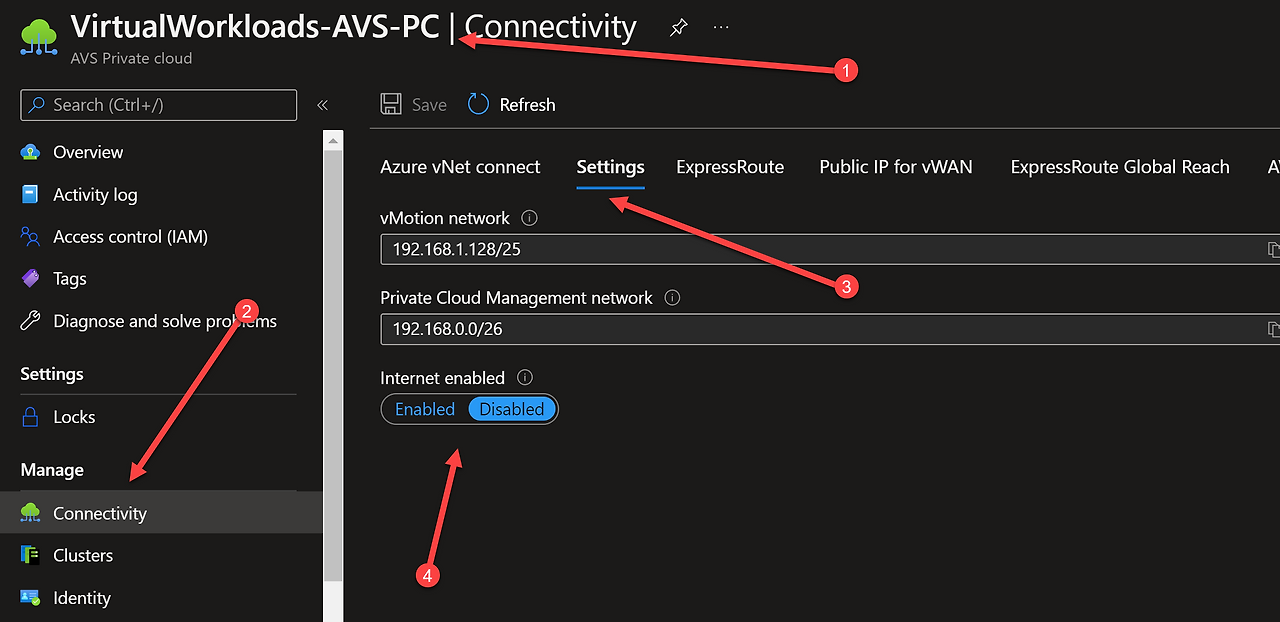Click vMotion network info icon

(x=530, y=218)
